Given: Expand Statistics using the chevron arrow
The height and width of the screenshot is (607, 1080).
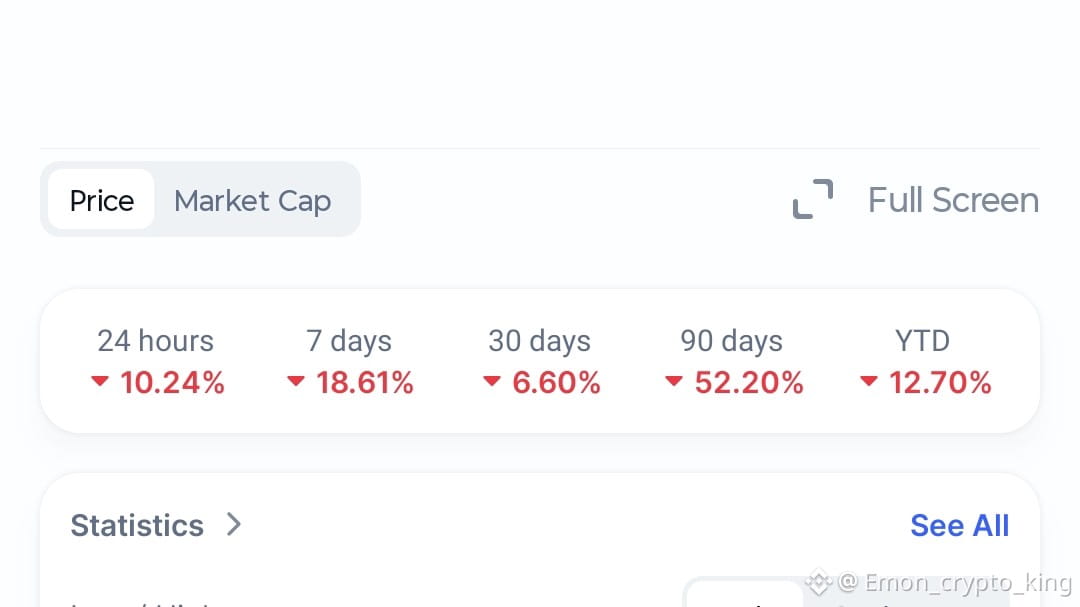Looking at the screenshot, I should [x=234, y=524].
